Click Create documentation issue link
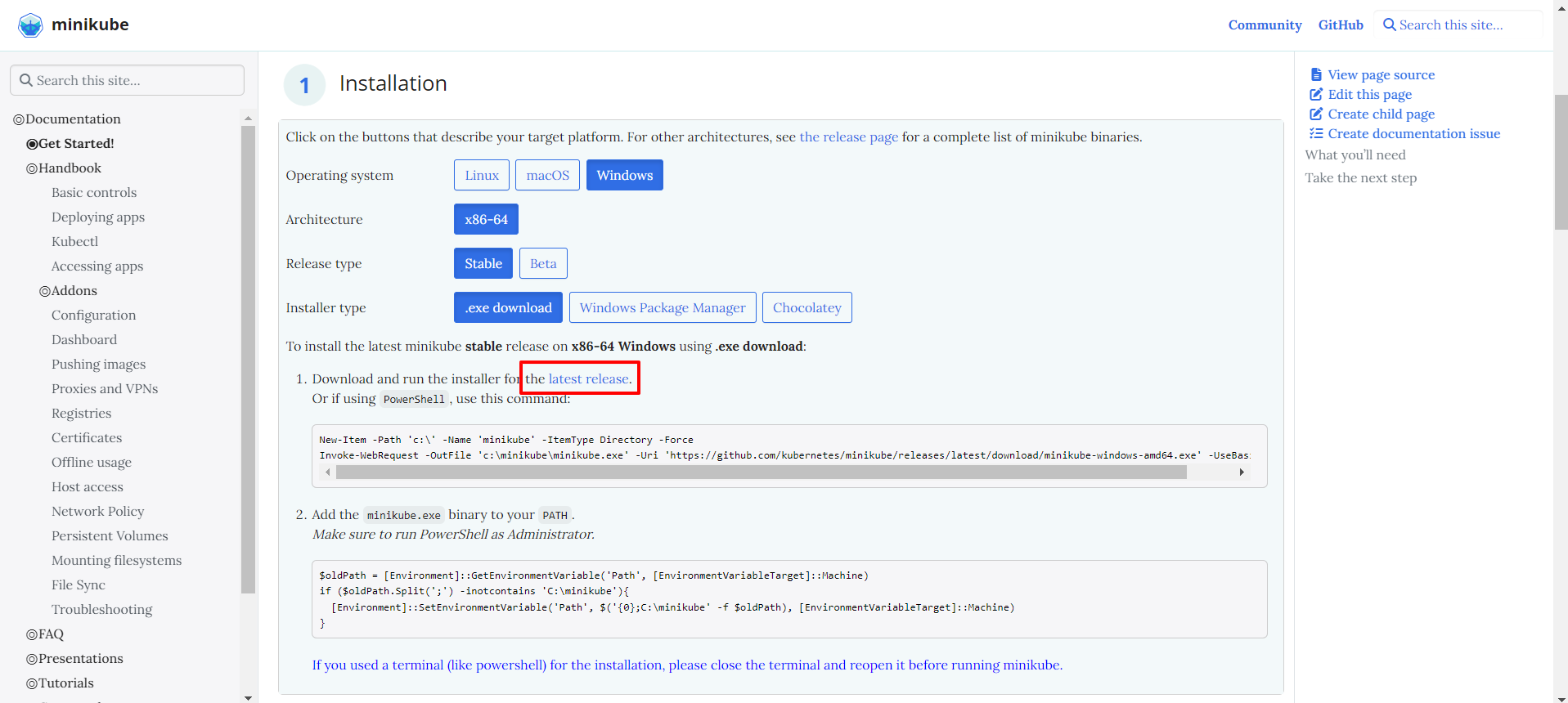 point(1413,133)
